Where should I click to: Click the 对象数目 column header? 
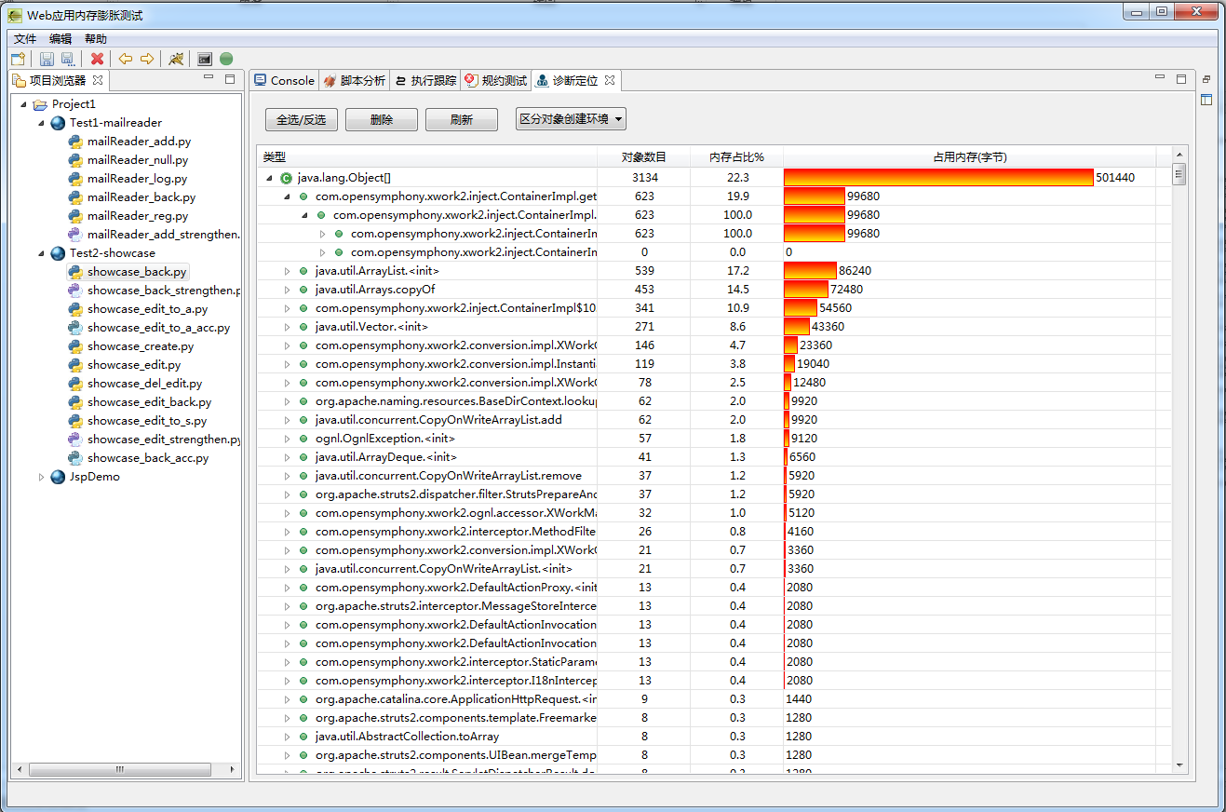pyautogui.click(x=643, y=157)
